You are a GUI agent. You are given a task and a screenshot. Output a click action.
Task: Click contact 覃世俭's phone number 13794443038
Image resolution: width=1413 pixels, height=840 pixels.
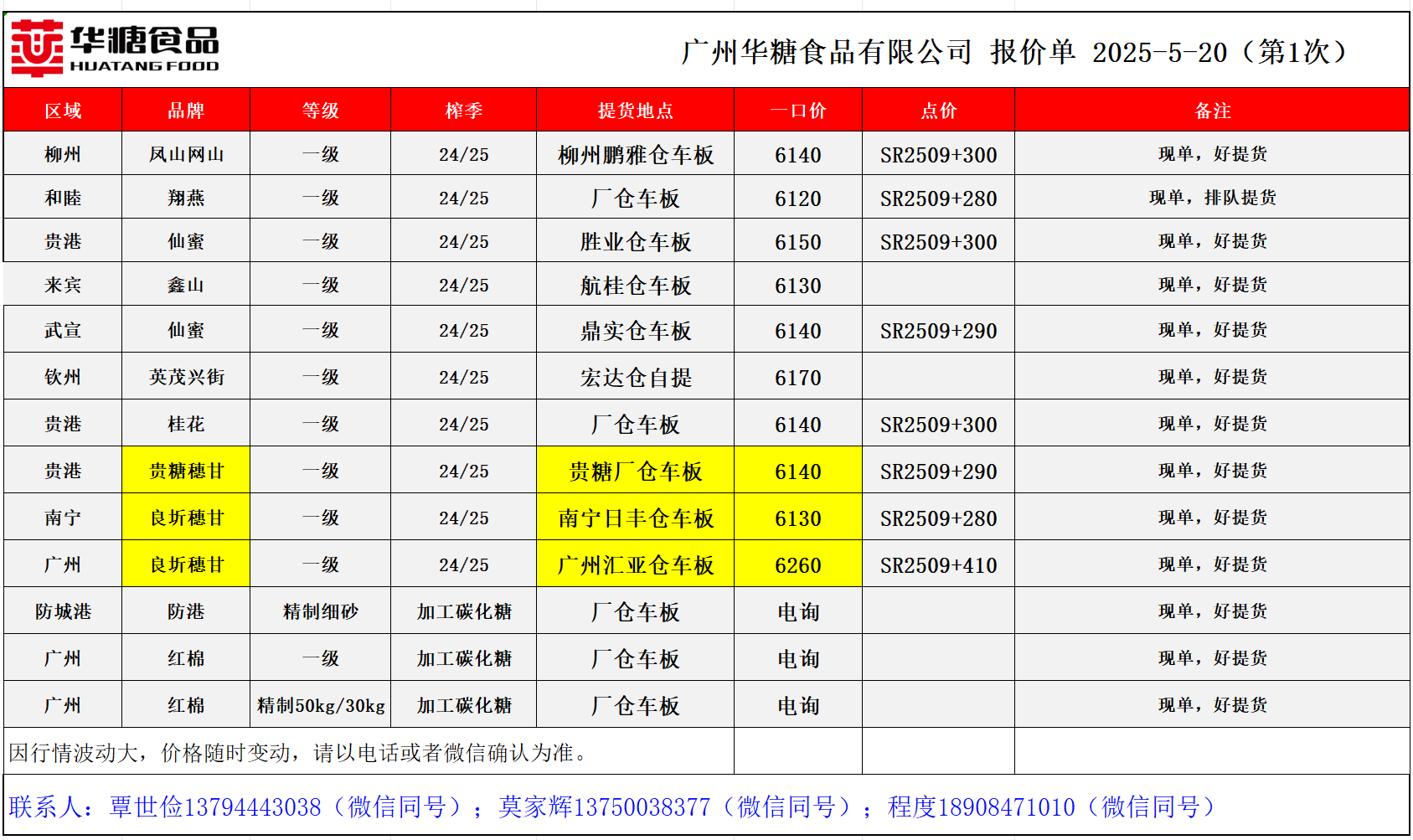[252, 807]
